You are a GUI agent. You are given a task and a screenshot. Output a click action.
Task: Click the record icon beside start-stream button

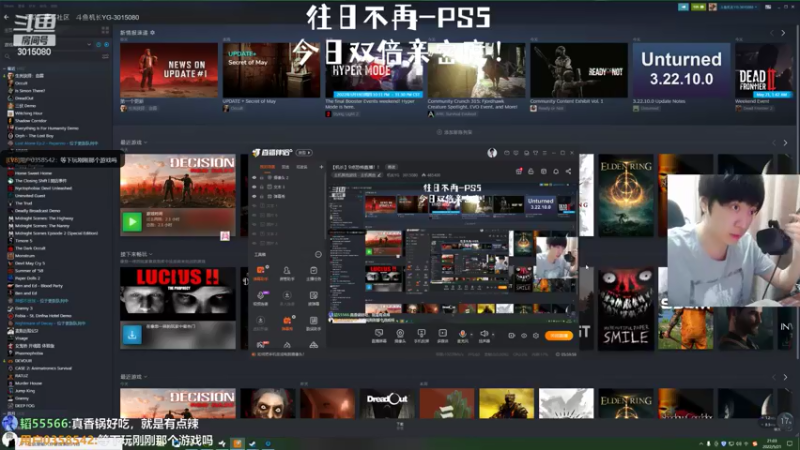512,336
